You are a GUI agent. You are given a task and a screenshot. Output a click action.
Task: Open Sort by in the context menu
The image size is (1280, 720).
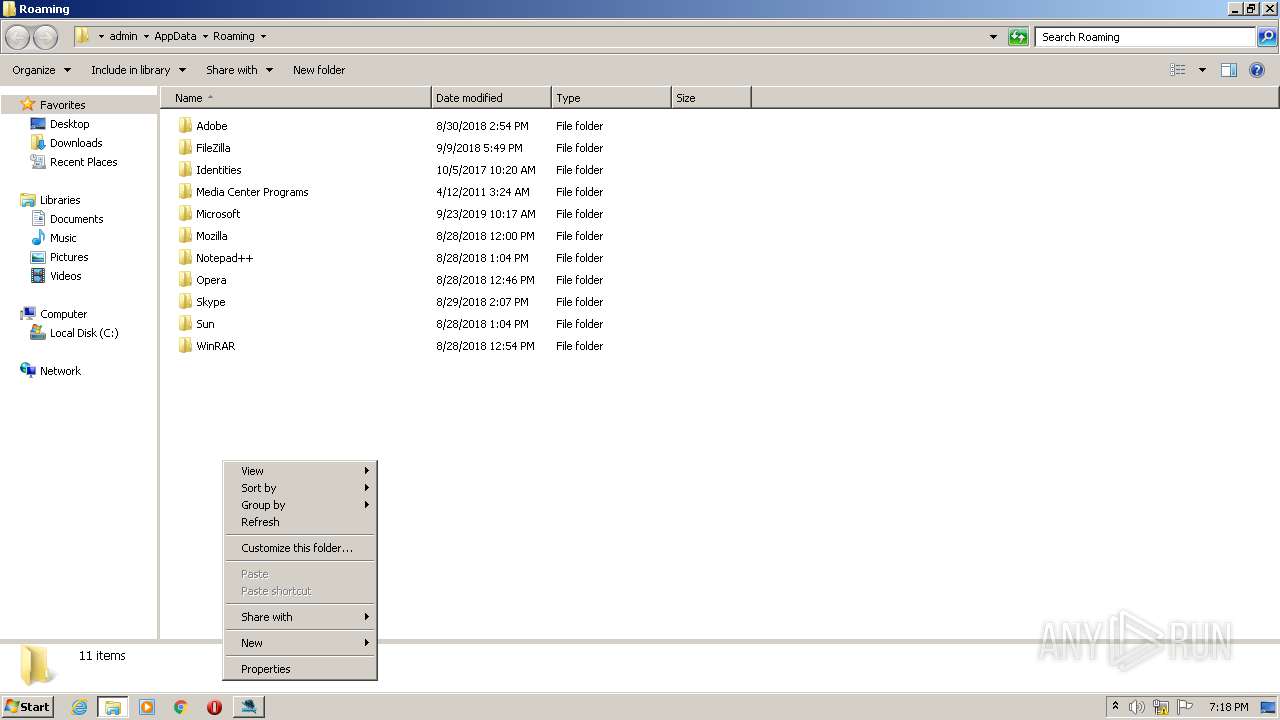[299, 488]
